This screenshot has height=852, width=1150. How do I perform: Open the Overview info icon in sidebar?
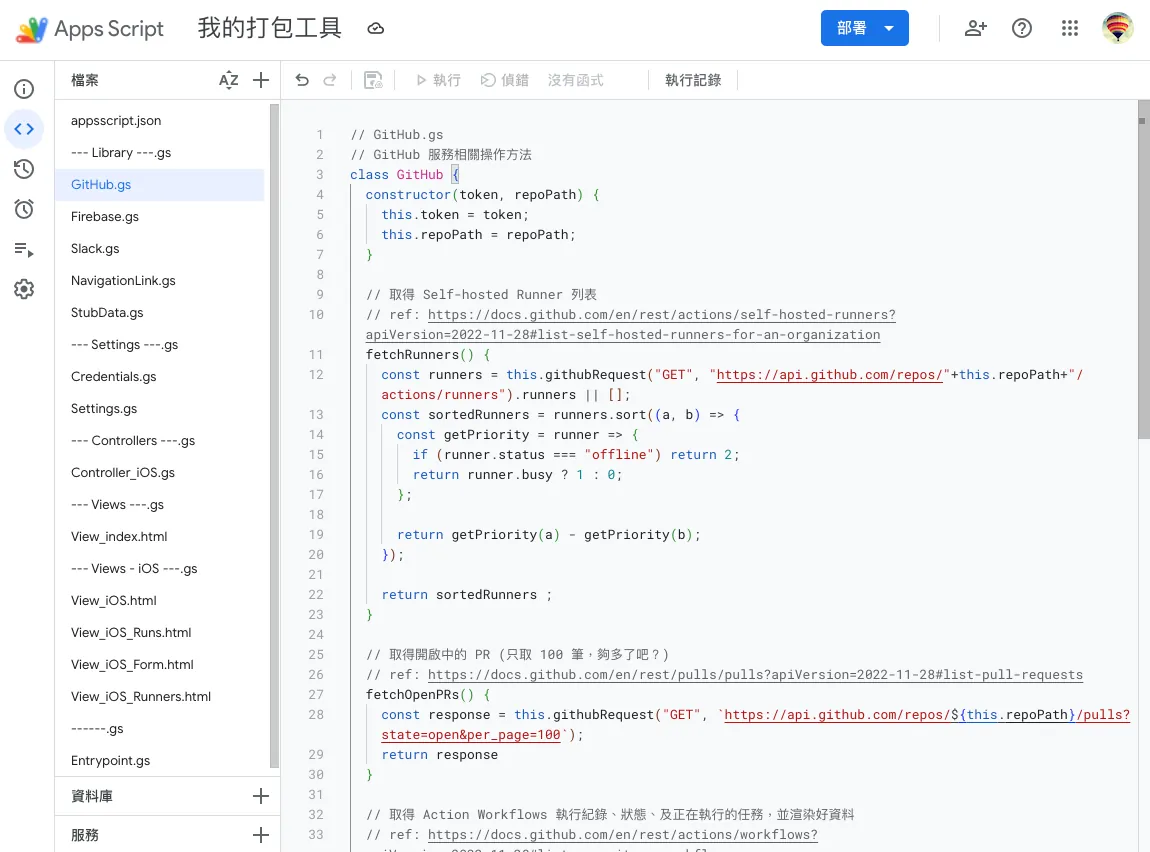point(24,89)
